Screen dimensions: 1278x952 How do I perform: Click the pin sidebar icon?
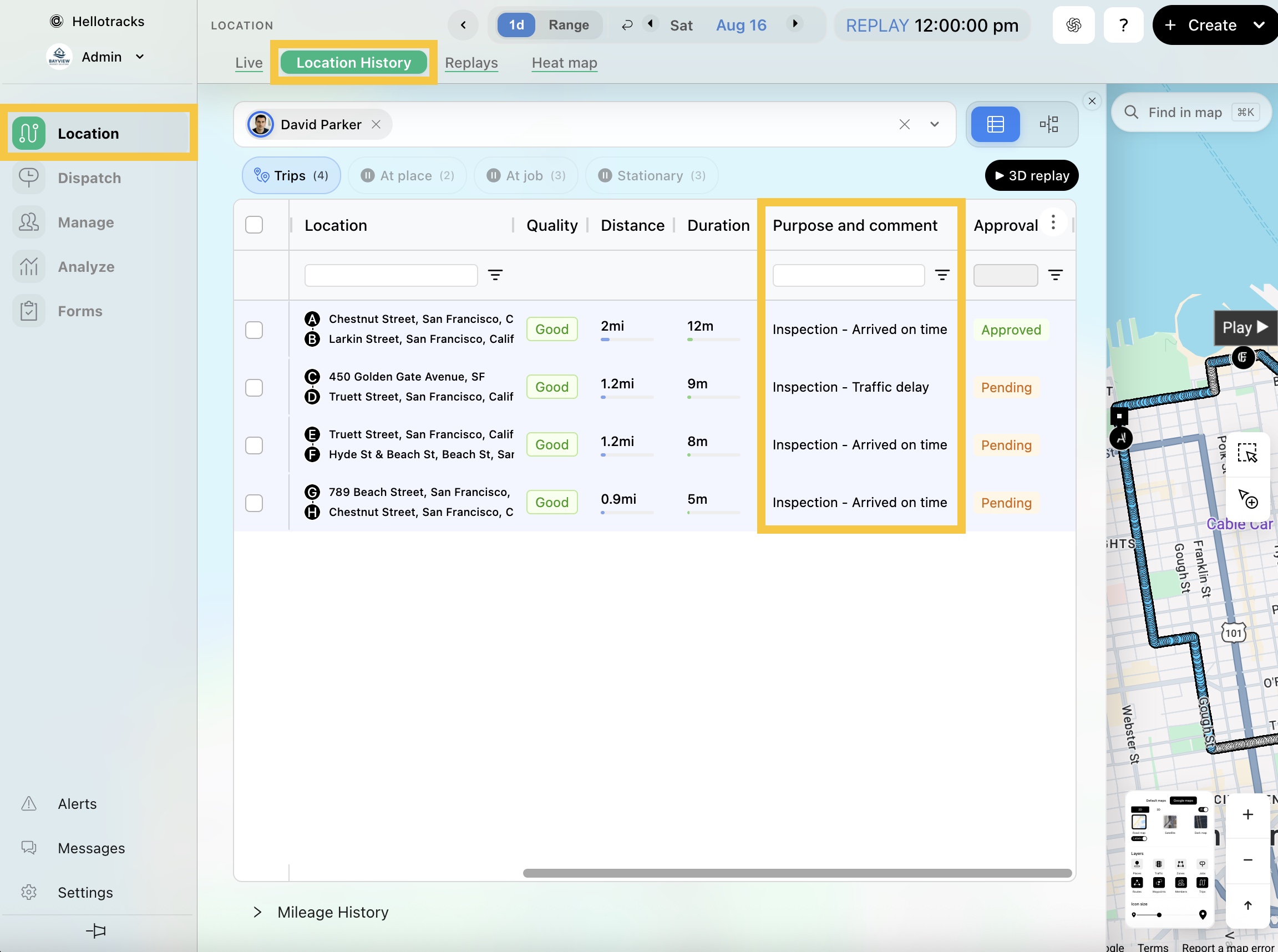tap(95, 930)
